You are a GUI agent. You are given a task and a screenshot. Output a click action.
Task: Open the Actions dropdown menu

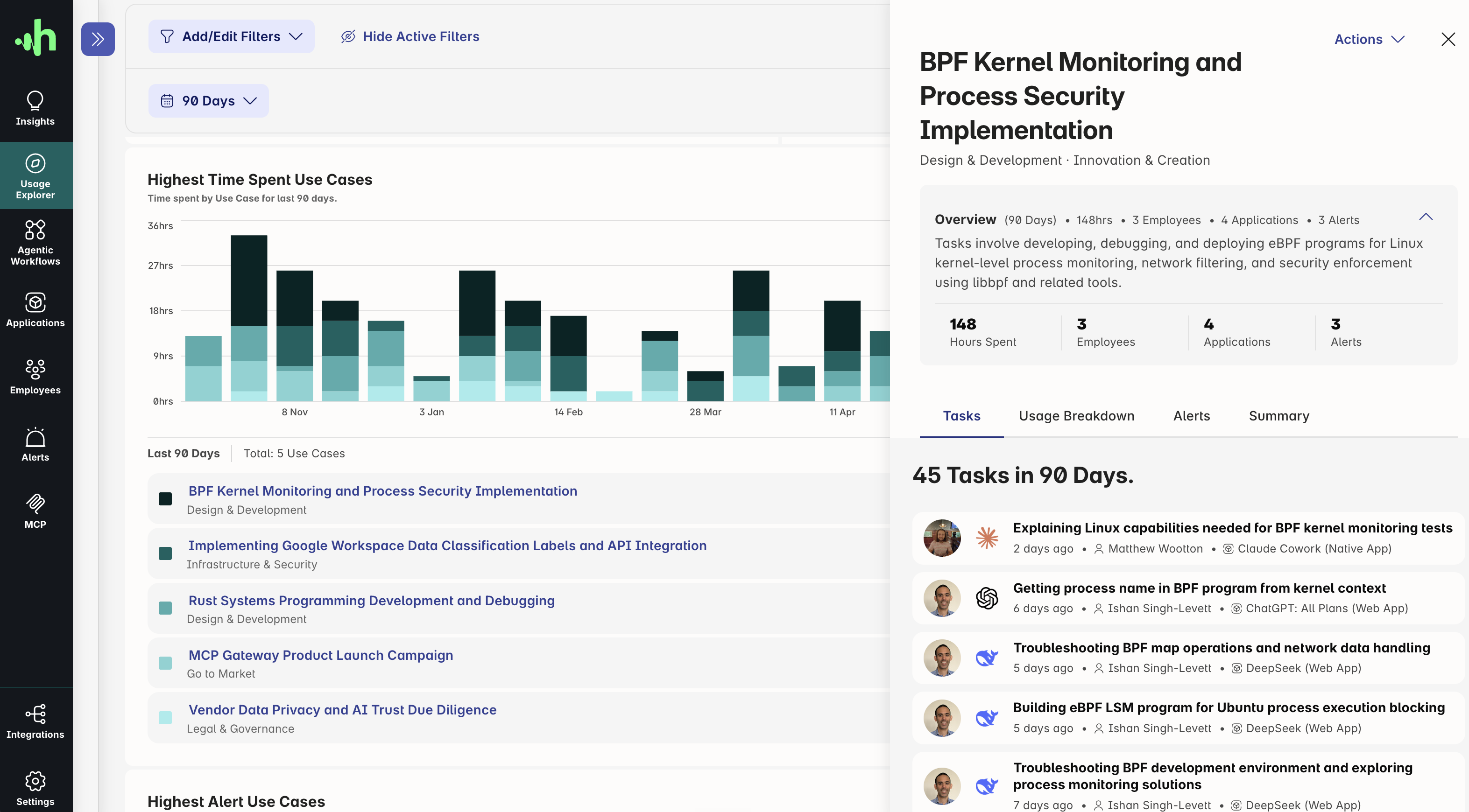click(1369, 39)
